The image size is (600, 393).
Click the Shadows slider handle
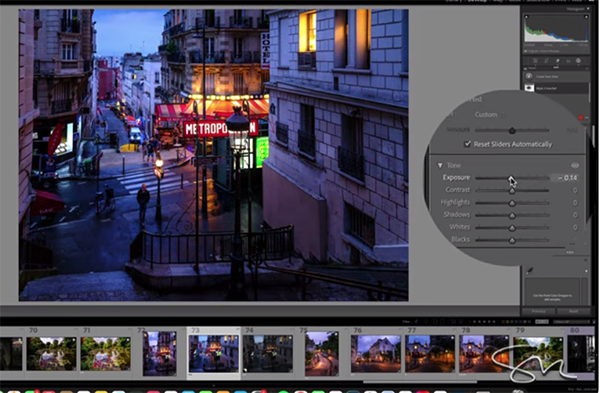tap(512, 215)
